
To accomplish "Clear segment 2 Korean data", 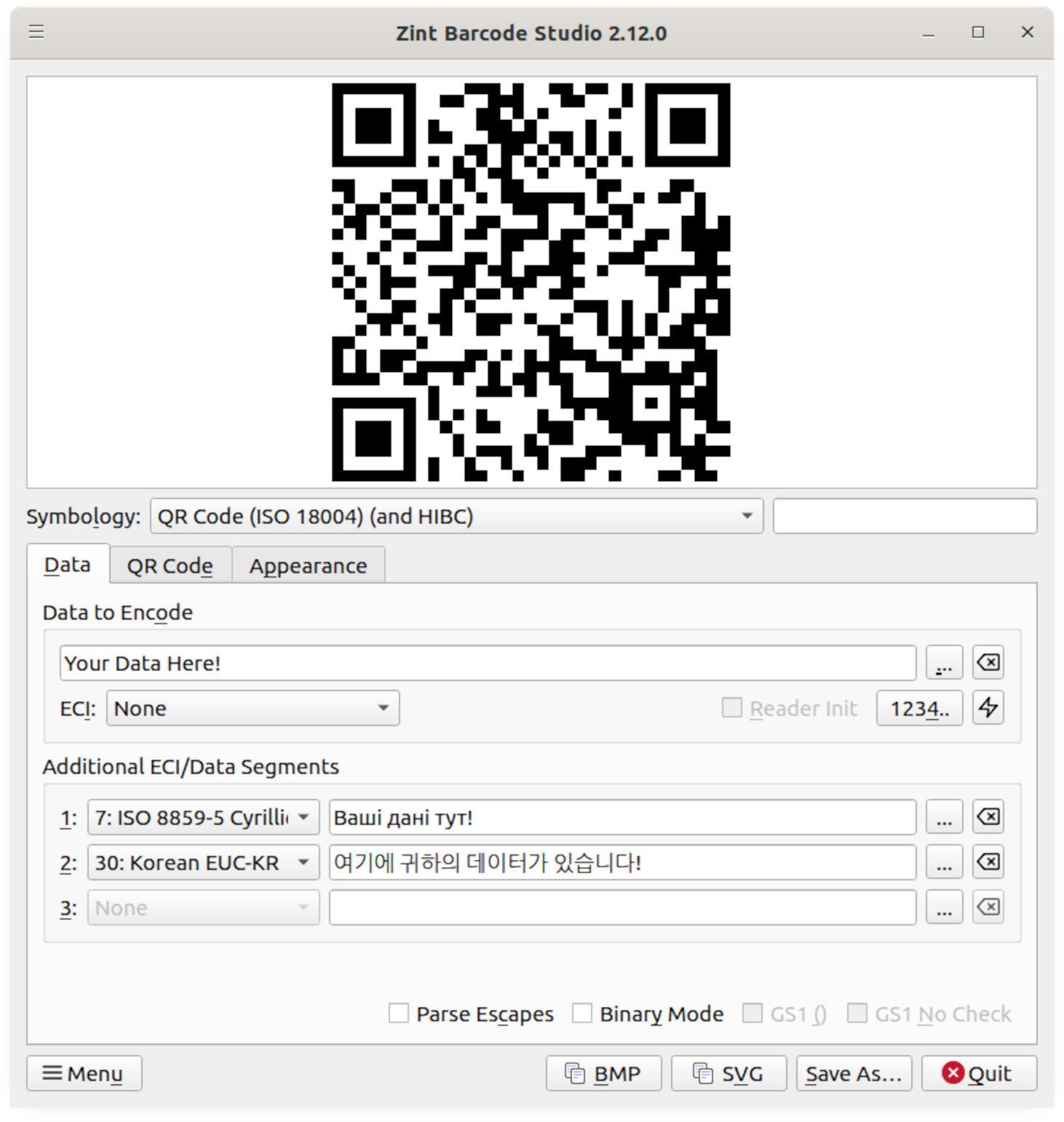I will pos(988,862).
